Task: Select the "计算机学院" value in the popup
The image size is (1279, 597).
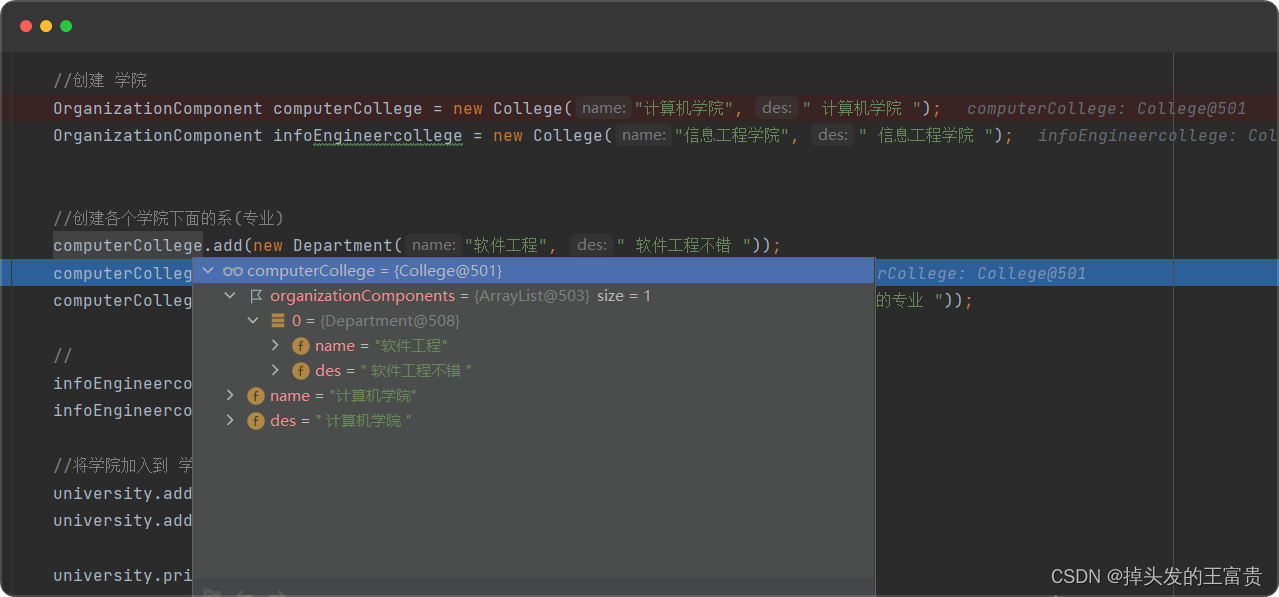Action: [373, 396]
